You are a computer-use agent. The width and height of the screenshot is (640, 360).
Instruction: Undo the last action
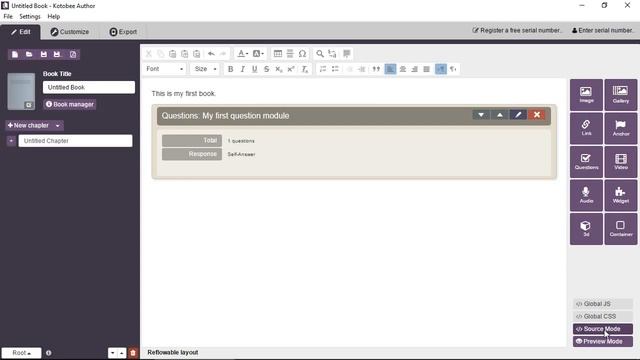[211, 54]
